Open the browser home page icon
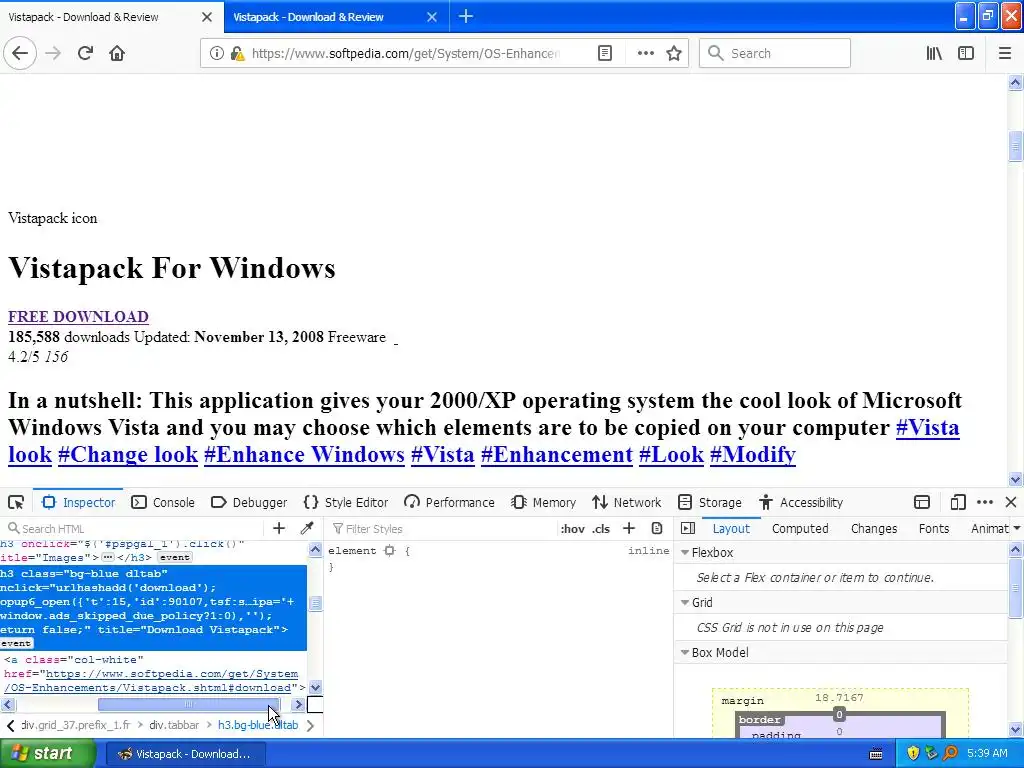 [x=117, y=53]
